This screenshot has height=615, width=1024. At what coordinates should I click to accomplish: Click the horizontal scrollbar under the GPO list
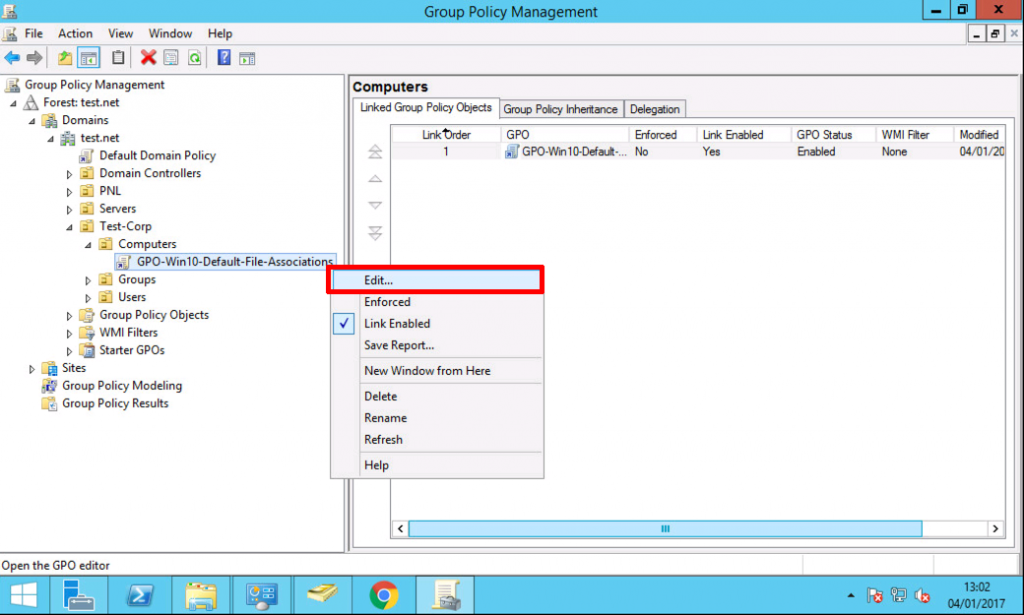tap(664, 528)
